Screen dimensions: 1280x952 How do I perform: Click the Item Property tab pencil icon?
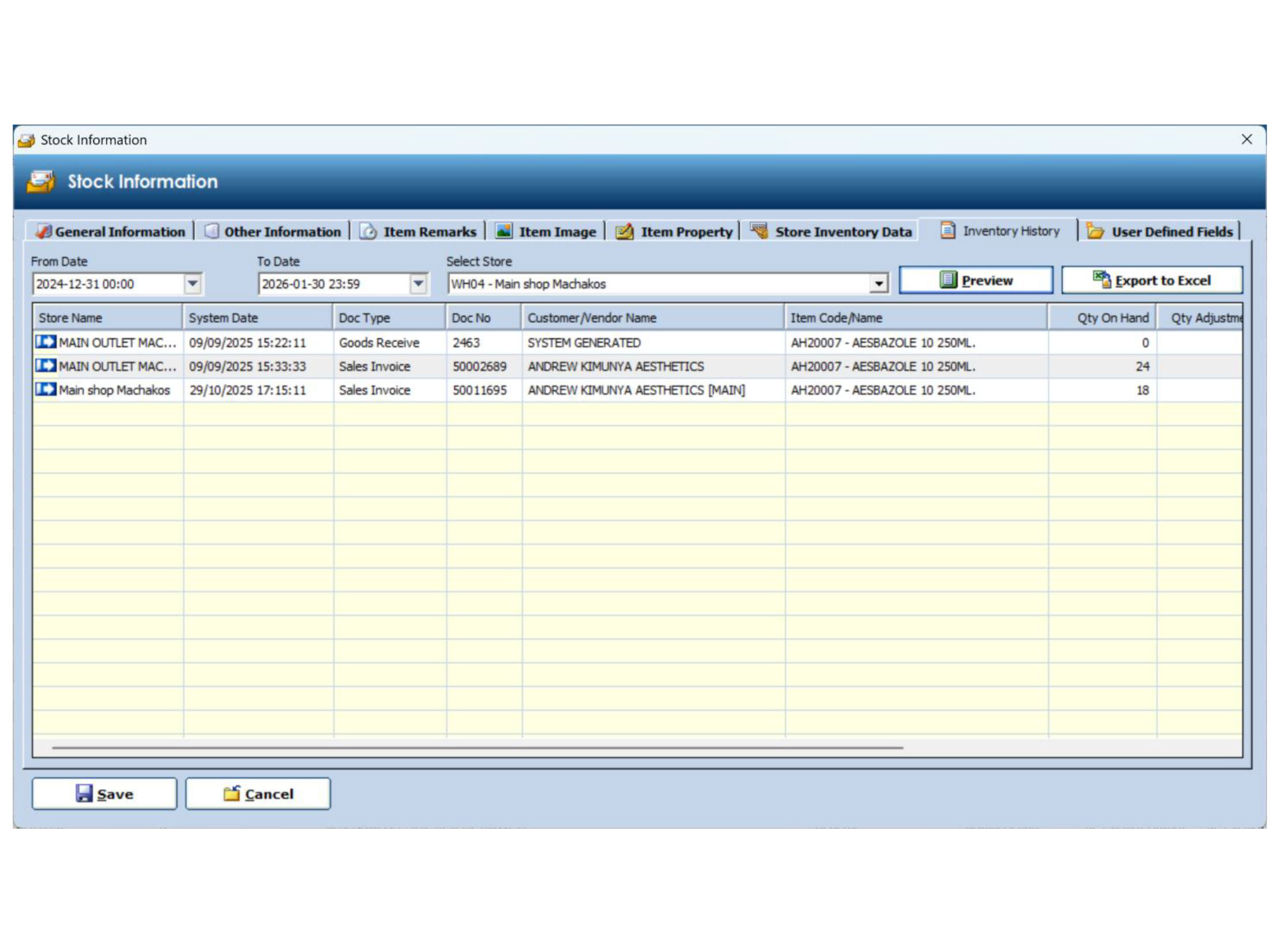pos(624,231)
